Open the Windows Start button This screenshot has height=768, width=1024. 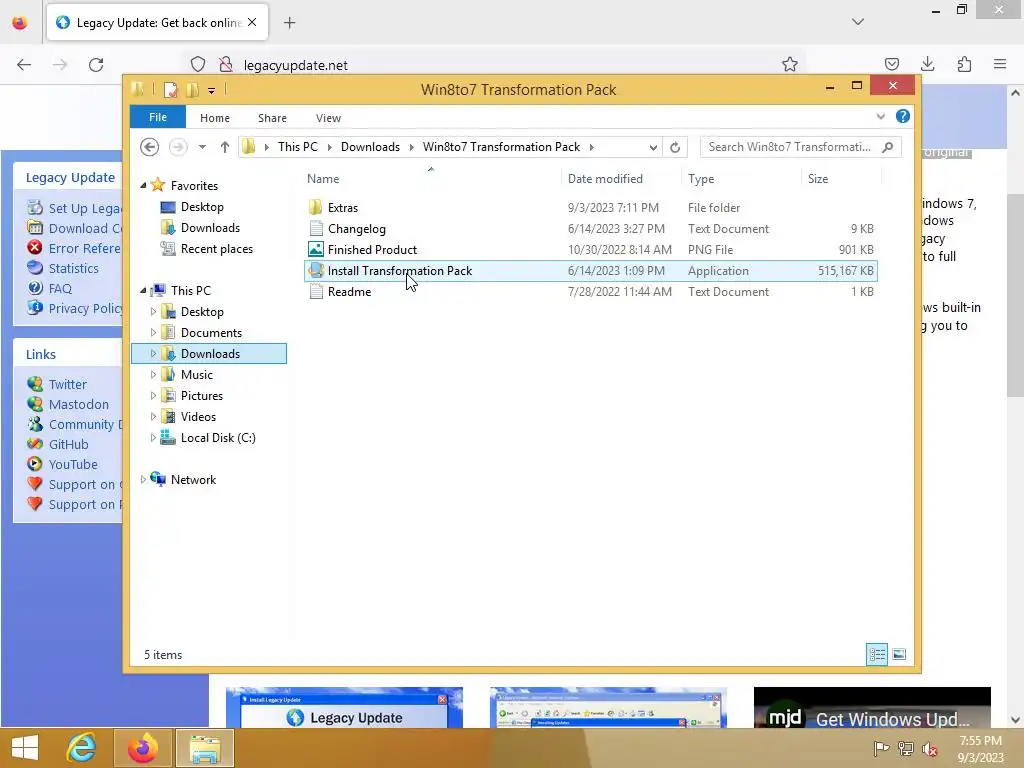pyautogui.click(x=25, y=748)
